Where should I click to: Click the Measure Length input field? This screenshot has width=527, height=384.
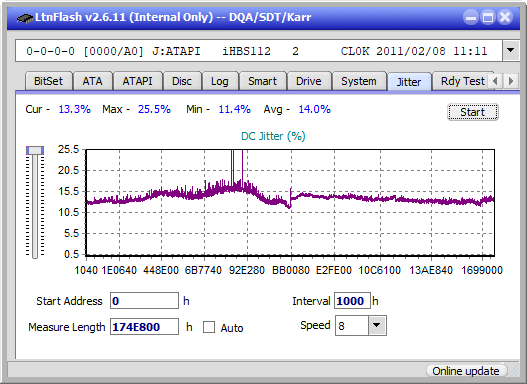tap(145, 327)
